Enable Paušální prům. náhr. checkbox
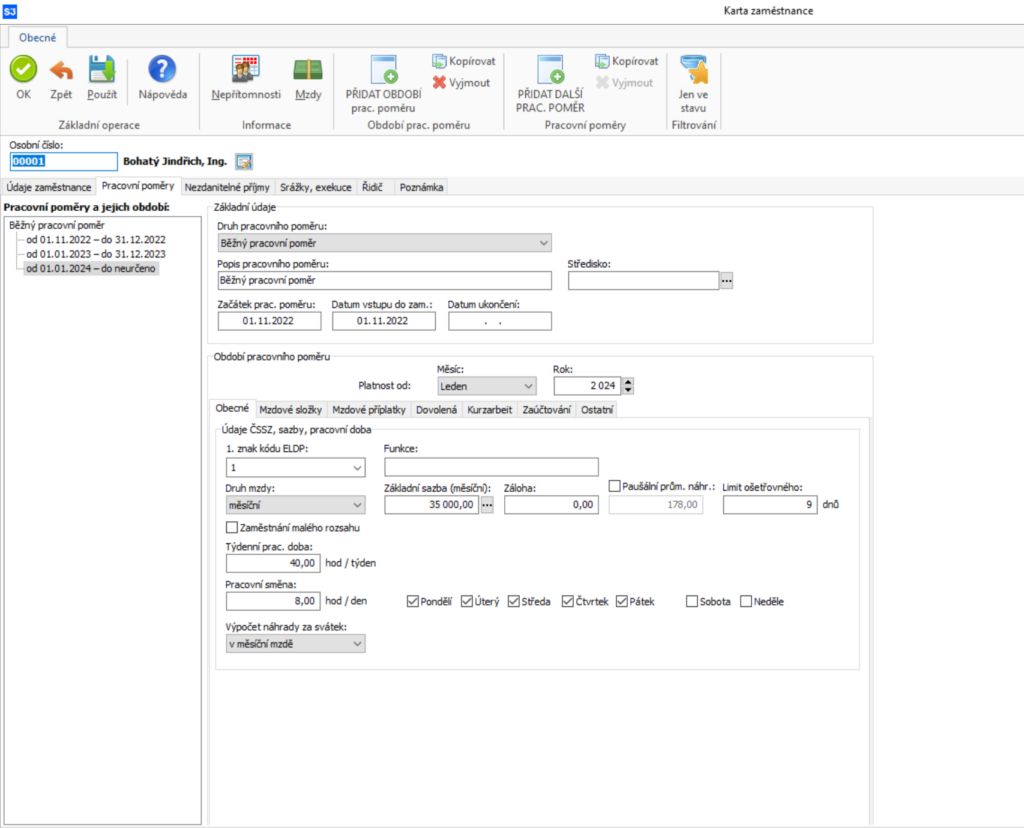Screen dimensions: 1024x828 point(615,486)
